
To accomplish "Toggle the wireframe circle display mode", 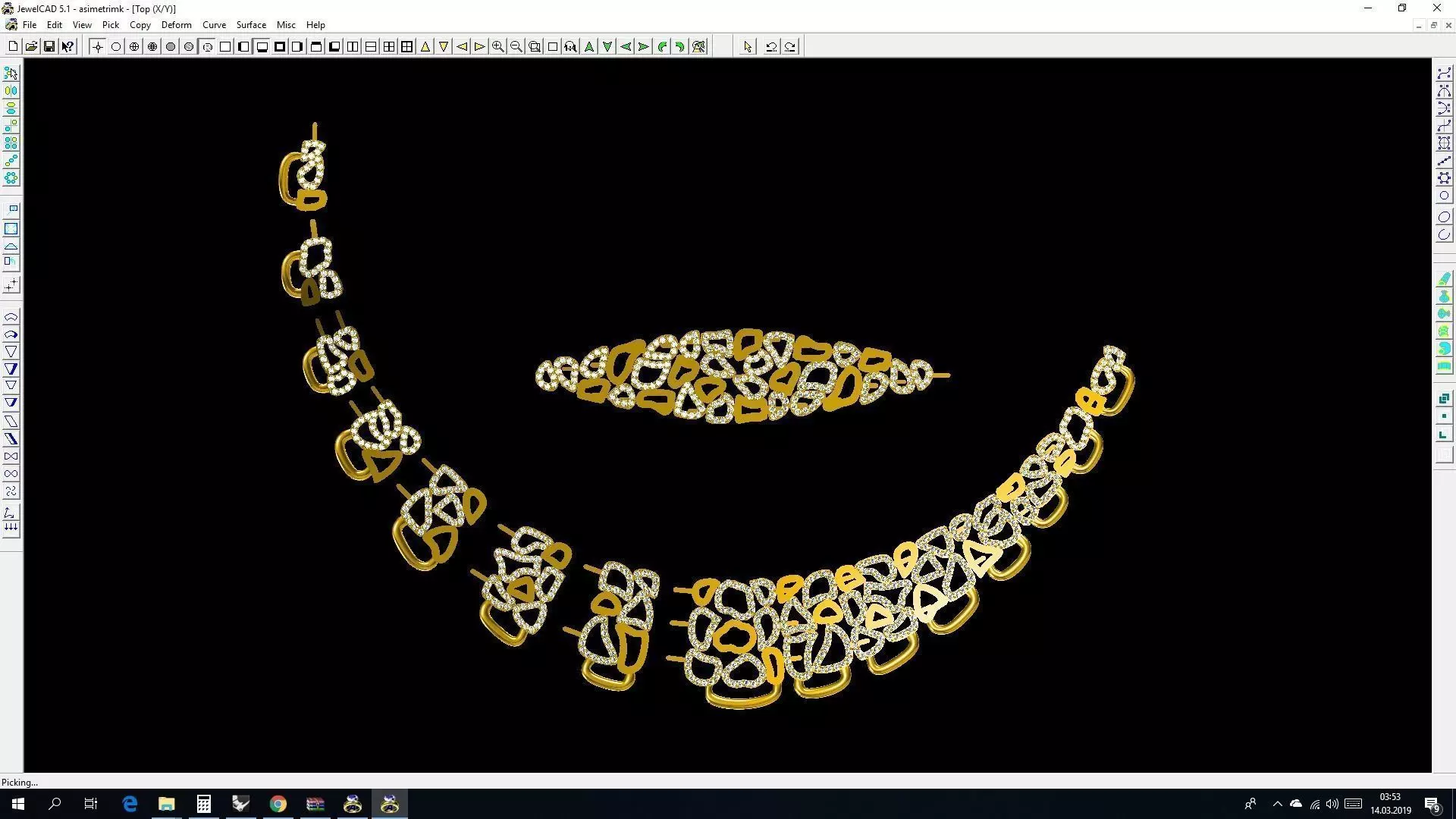I will [x=116, y=47].
